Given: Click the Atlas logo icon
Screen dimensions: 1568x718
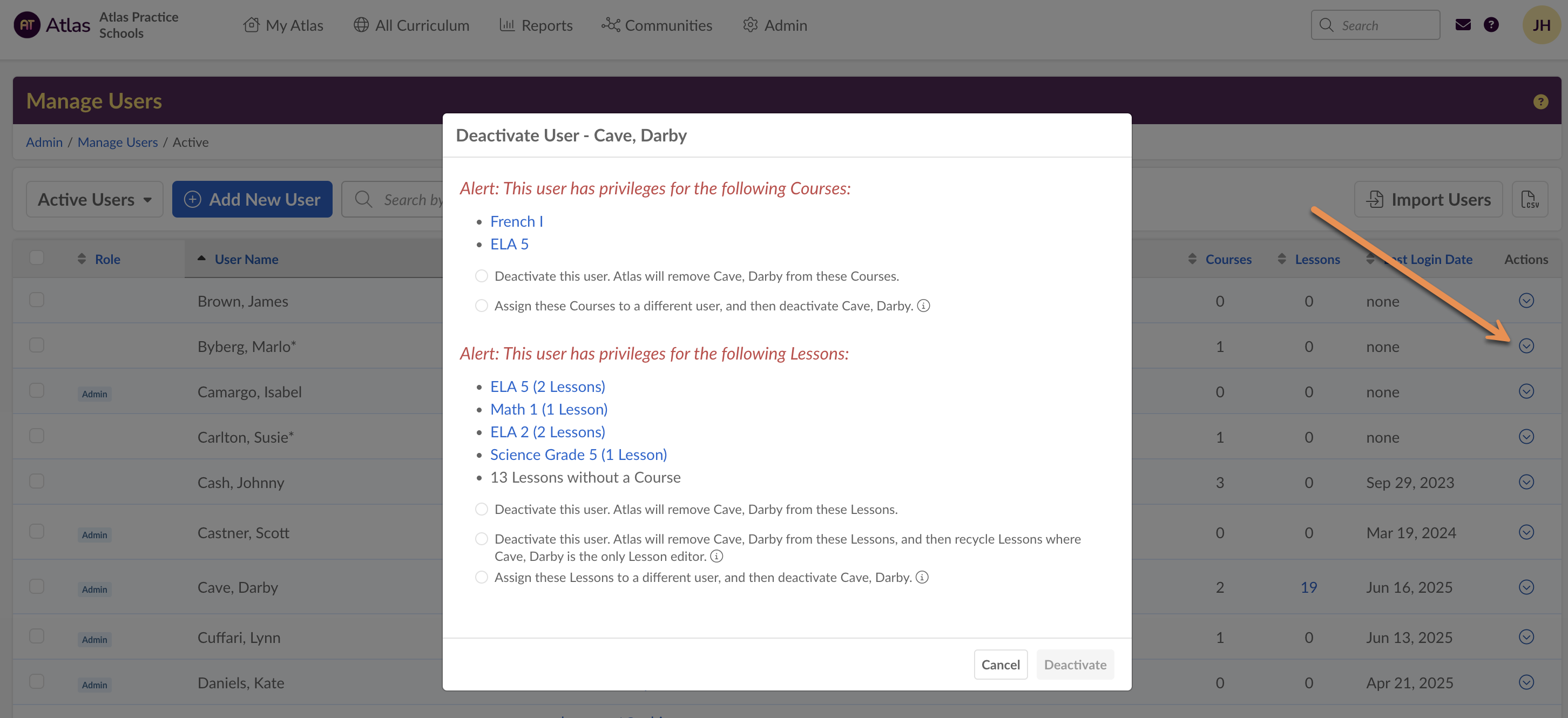Looking at the screenshot, I should pos(27,25).
